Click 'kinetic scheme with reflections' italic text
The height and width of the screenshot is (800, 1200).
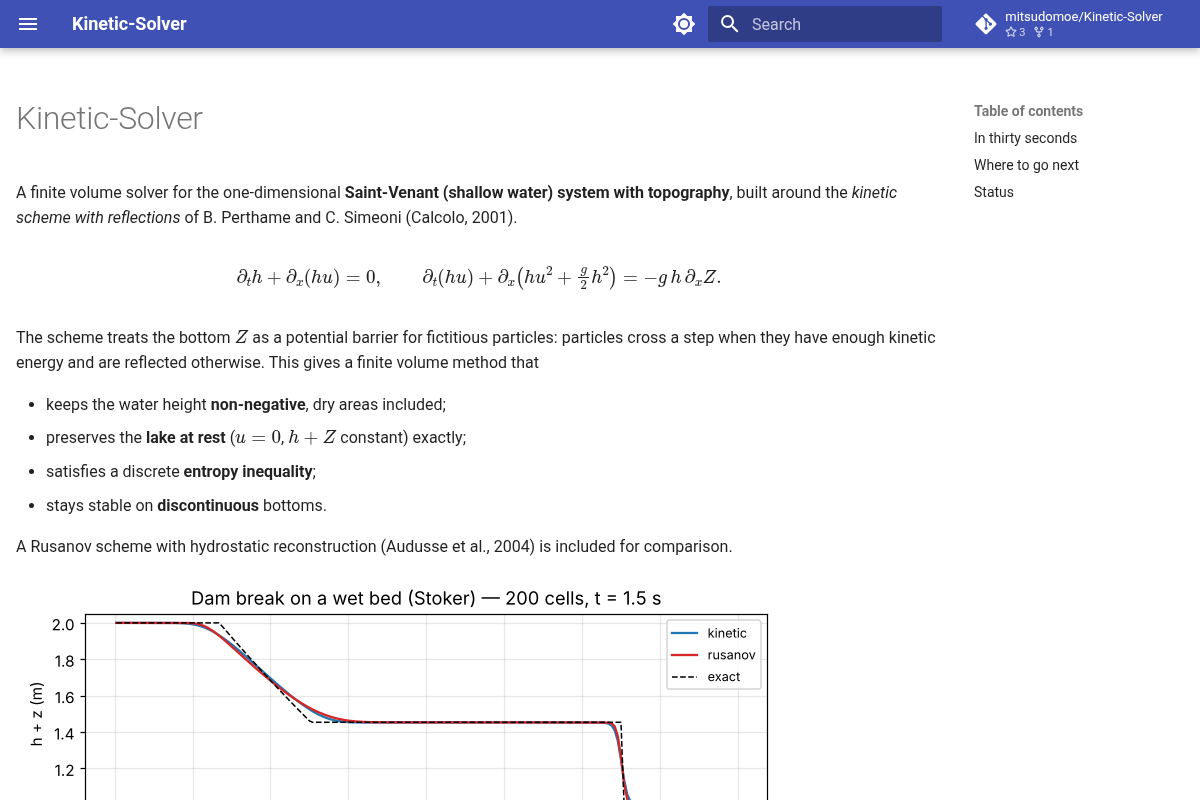(457, 205)
